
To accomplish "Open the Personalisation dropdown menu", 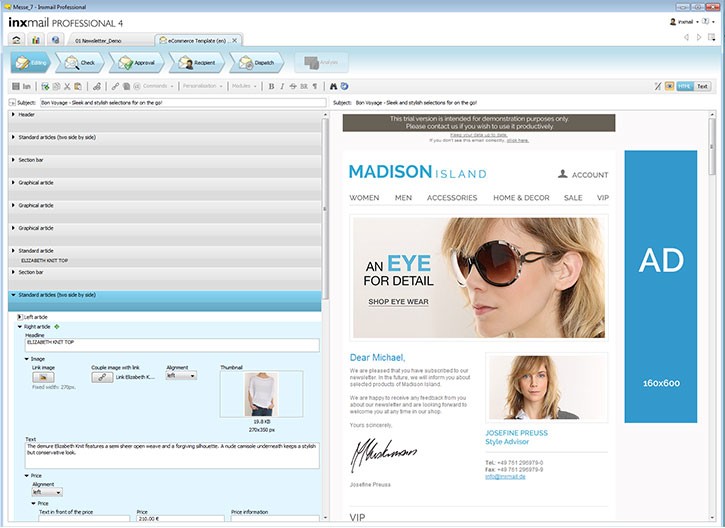I will click(x=203, y=86).
